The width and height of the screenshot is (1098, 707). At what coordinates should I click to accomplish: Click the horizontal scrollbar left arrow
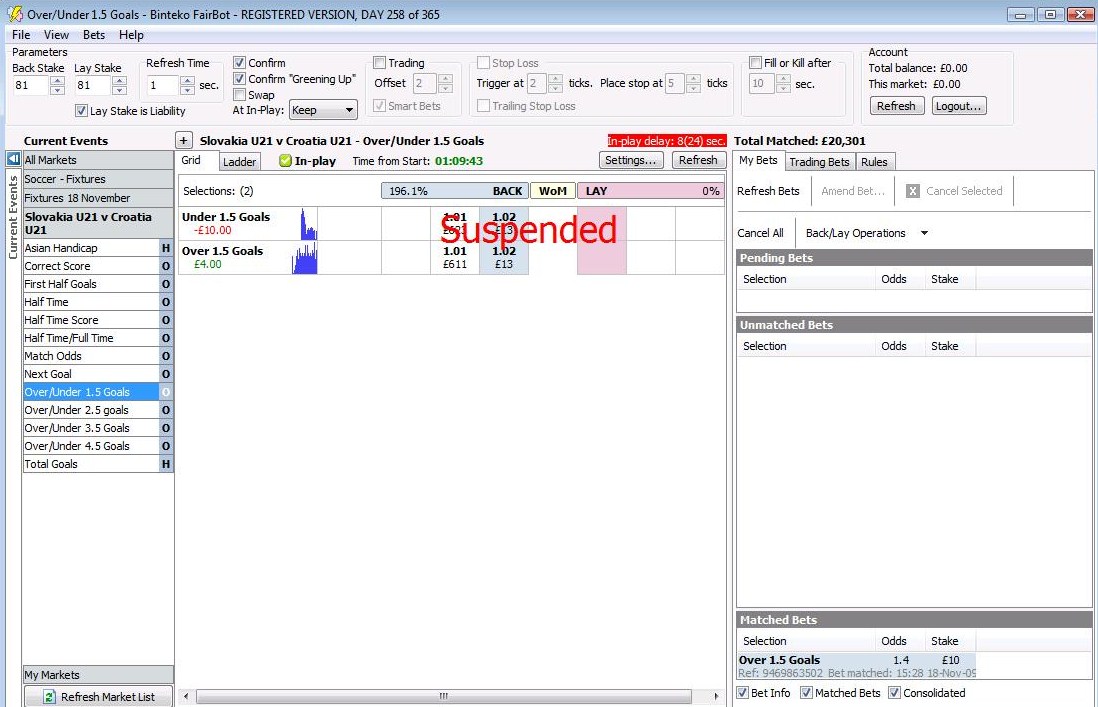[x=186, y=696]
